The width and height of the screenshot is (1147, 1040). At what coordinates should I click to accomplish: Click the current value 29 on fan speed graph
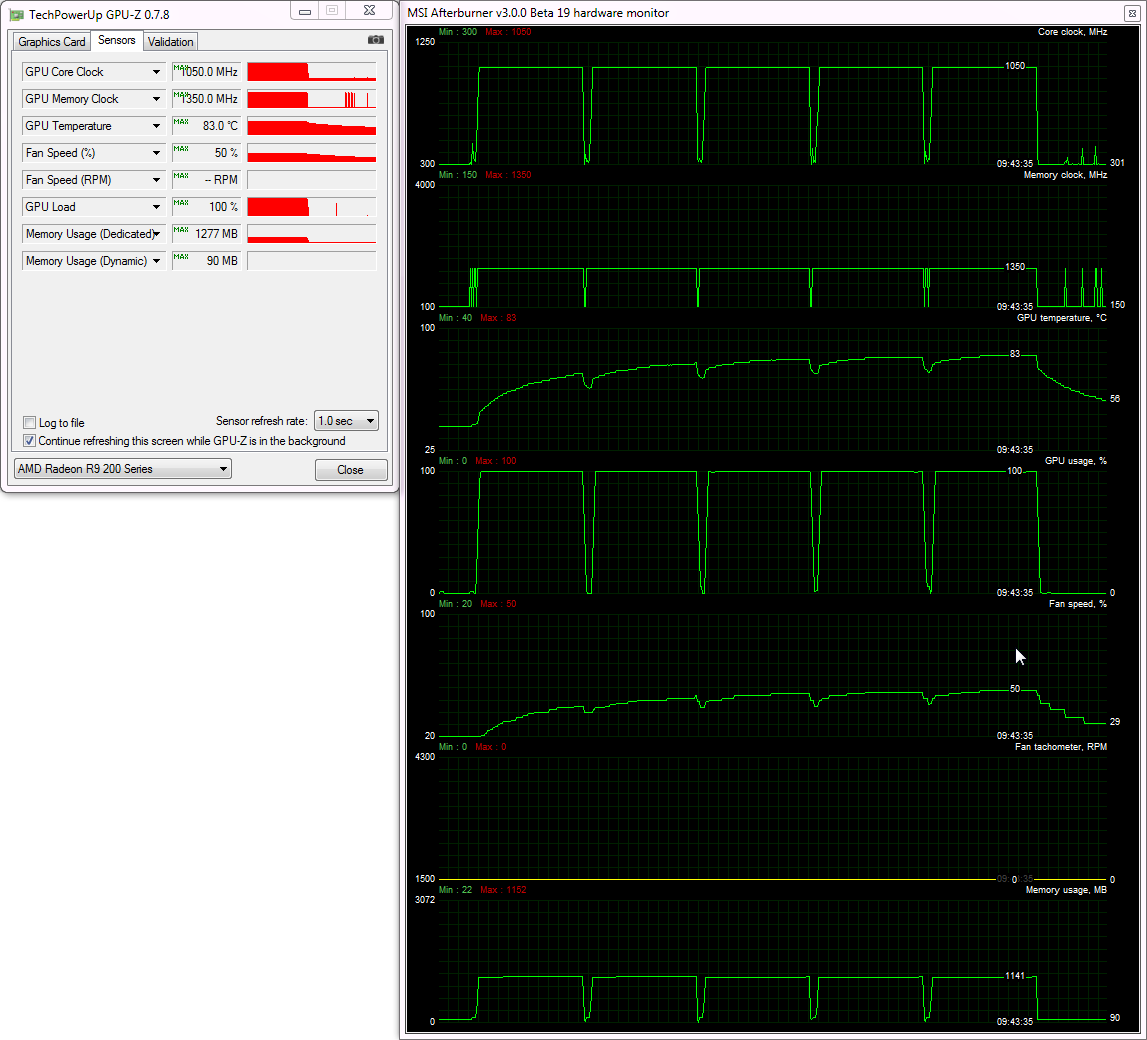1115,721
